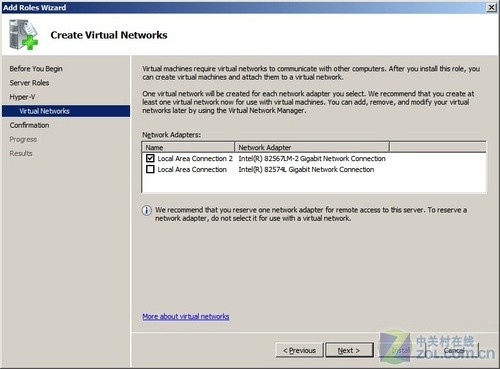The width and height of the screenshot is (500, 369).
Task: Sort adapters by the Name column header
Action: click(x=188, y=147)
